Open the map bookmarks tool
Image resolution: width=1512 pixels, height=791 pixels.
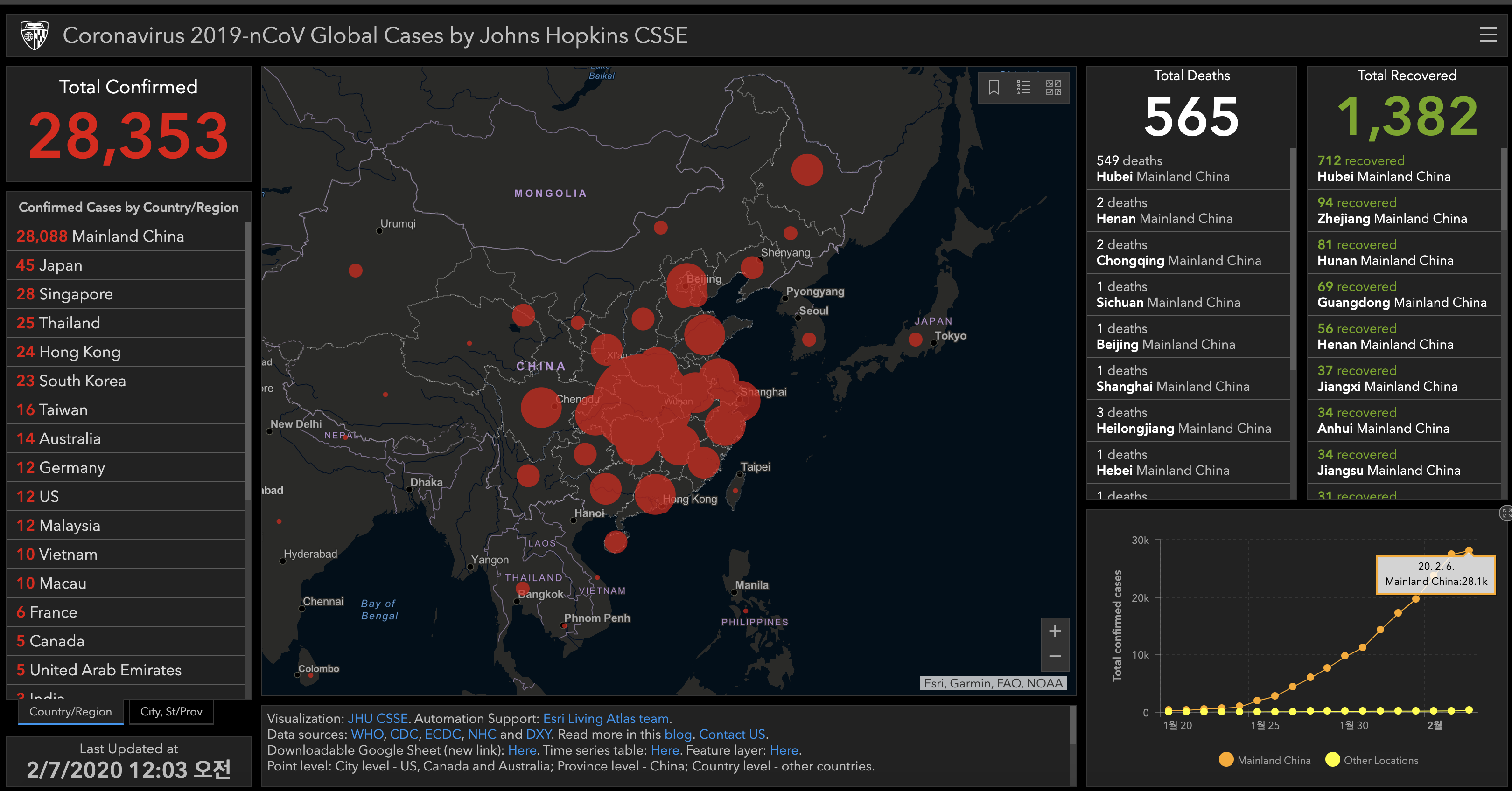click(x=994, y=87)
